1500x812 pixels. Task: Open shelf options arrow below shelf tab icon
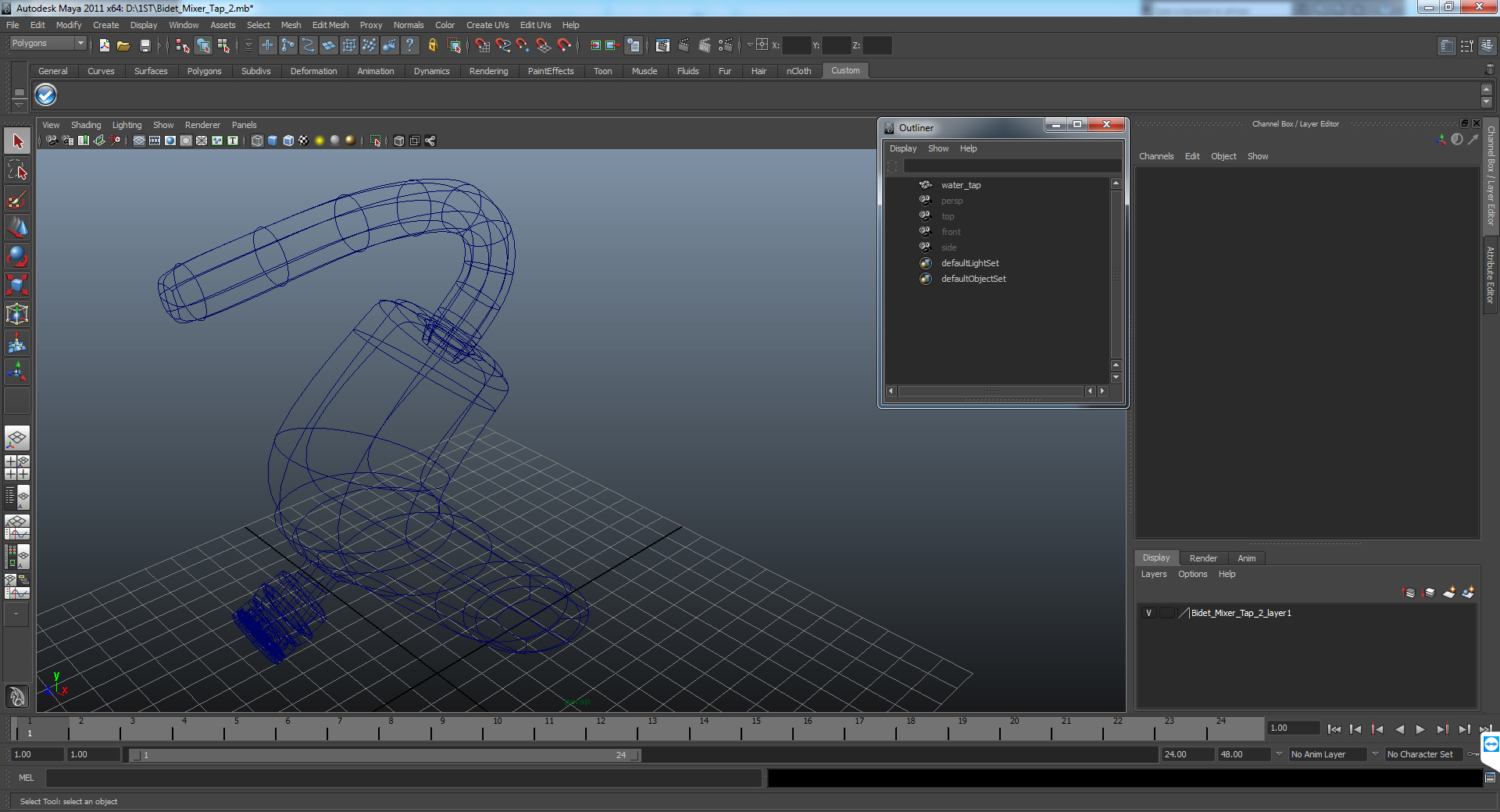pos(20,105)
